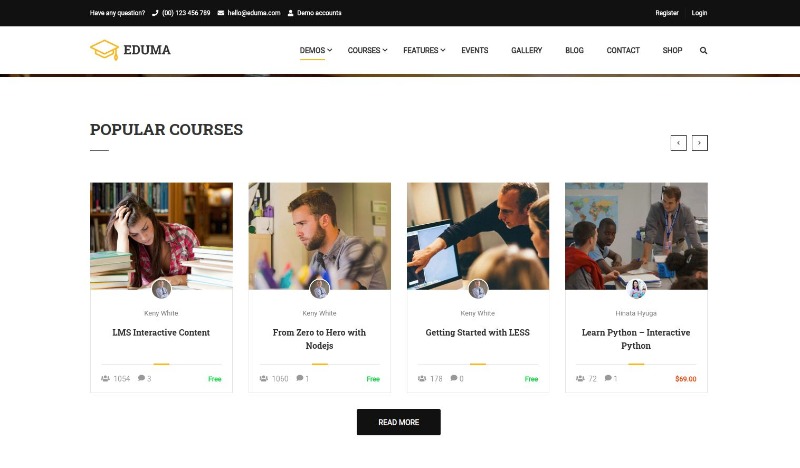This screenshot has height=468, width=800.
Task: Advance courses carousel with right arrow
Action: pyautogui.click(x=699, y=143)
